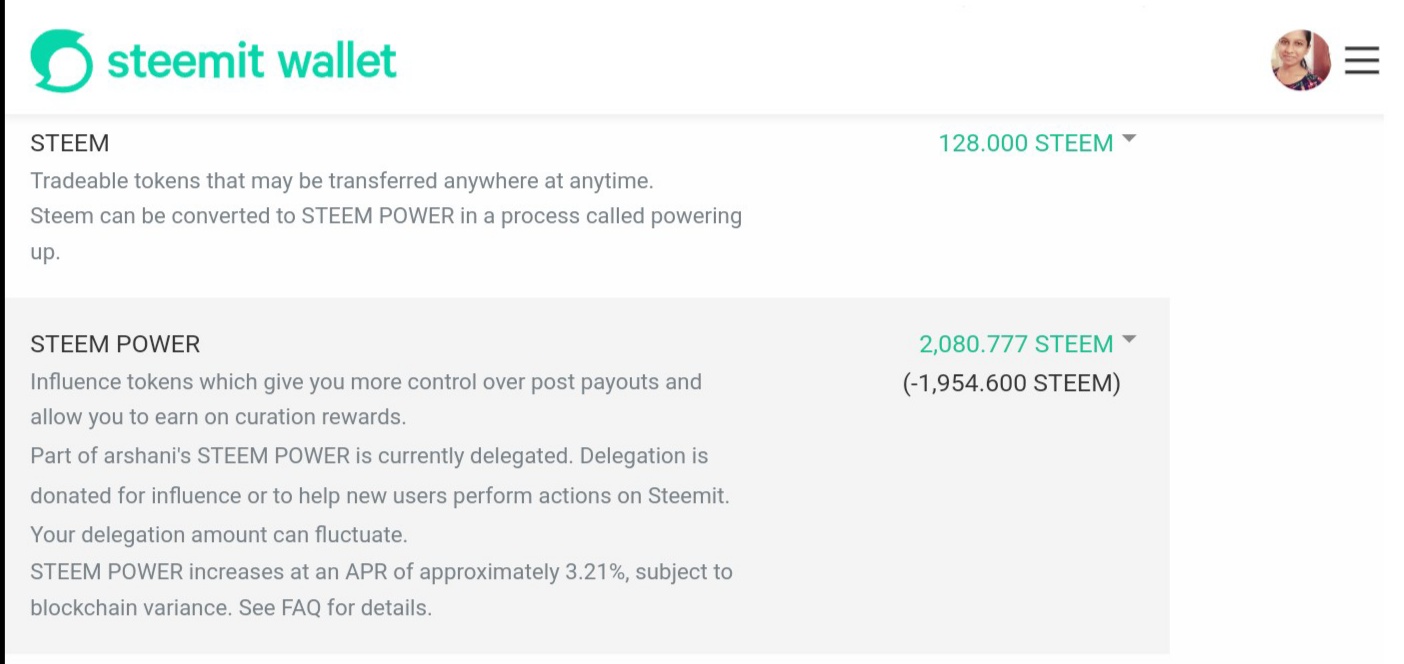This screenshot has width=1404, height=664.
Task: Click the "Tradeable tokens" description line
Action: [x=341, y=181]
